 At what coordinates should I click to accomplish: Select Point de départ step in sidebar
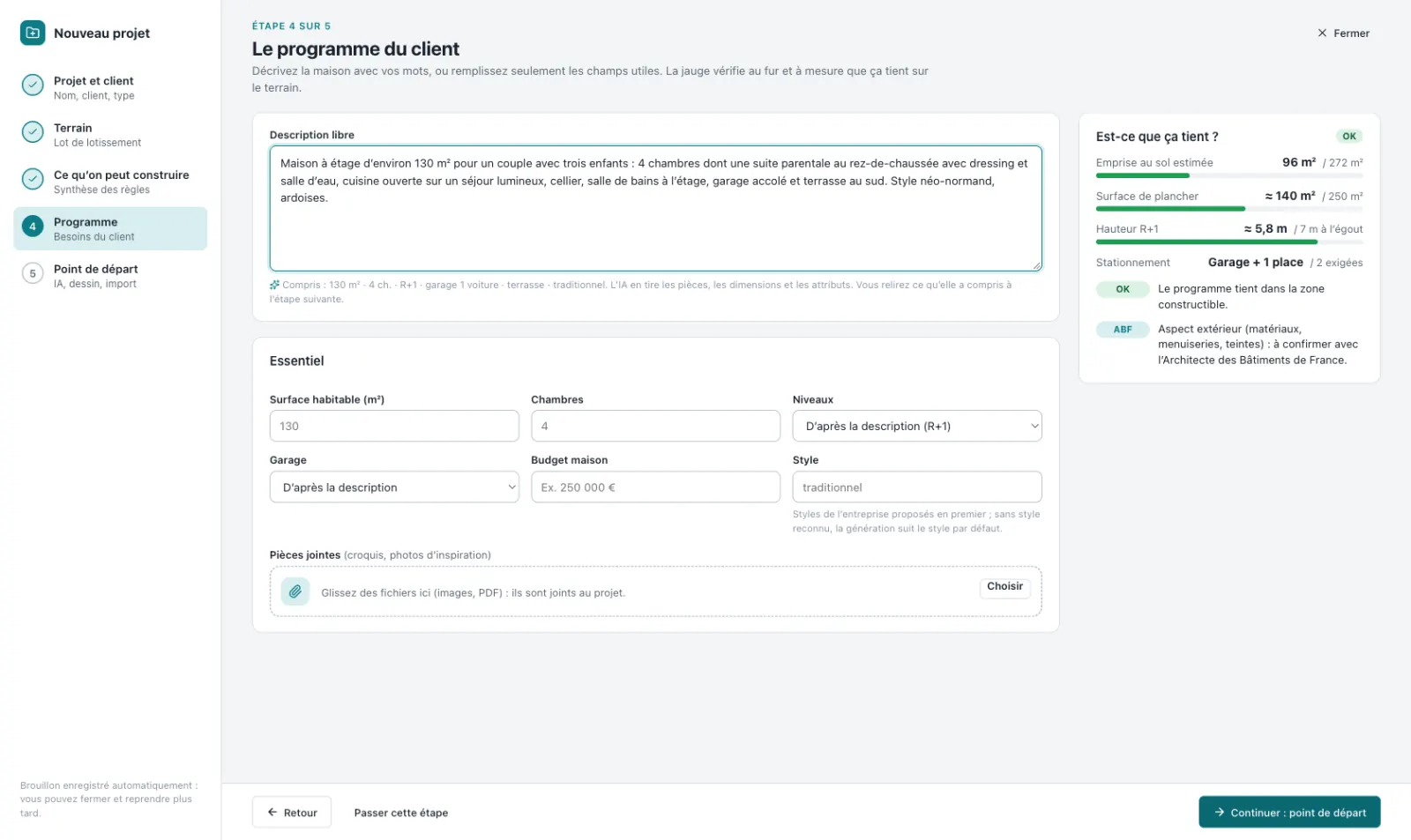[x=110, y=275]
